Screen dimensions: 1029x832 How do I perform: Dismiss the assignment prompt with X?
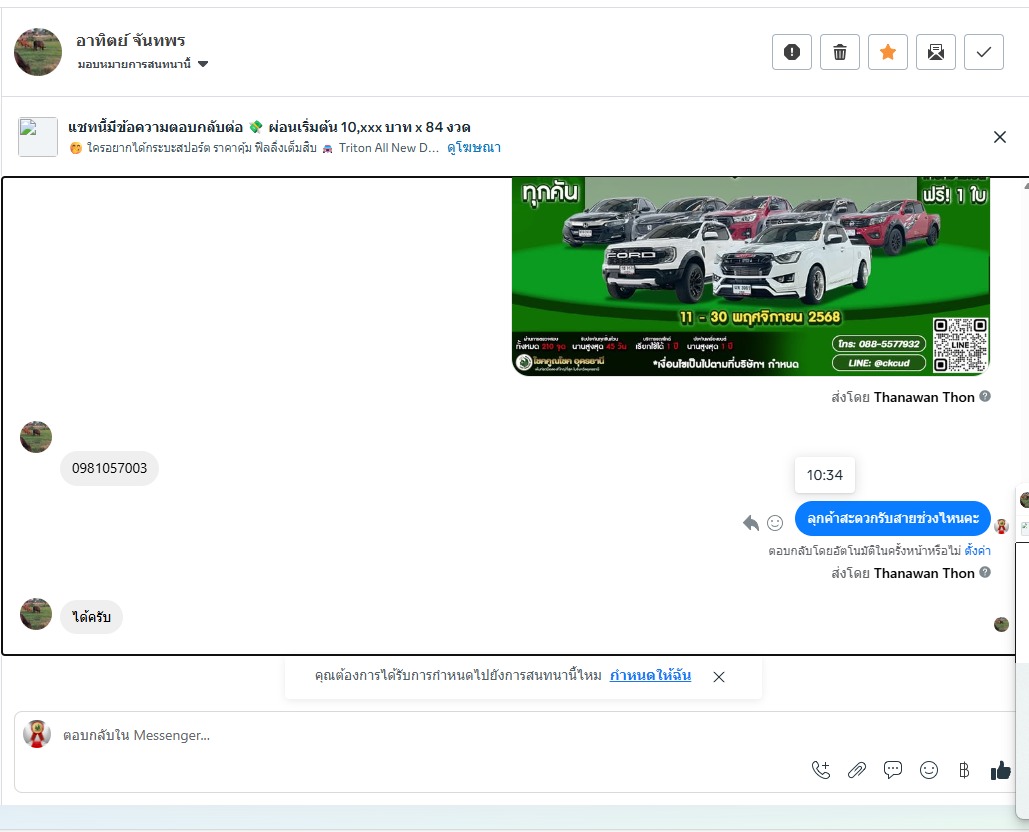[x=719, y=676]
